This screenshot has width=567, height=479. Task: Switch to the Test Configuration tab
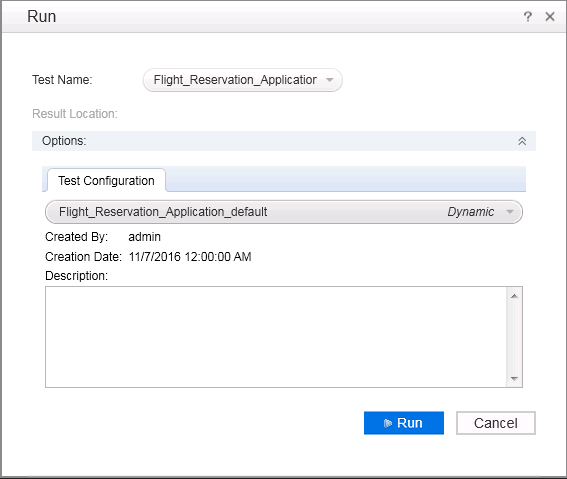pos(106,180)
